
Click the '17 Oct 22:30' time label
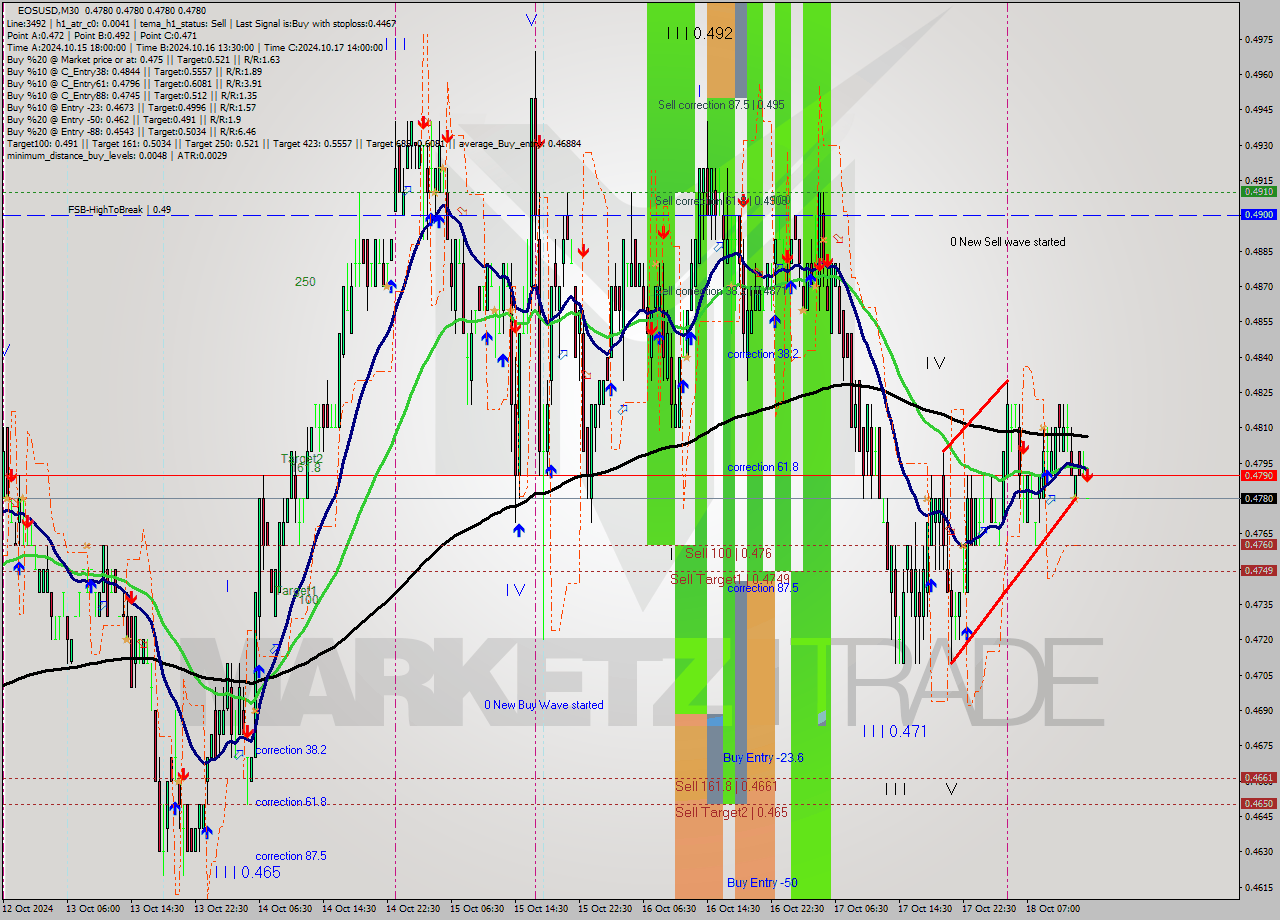988,909
